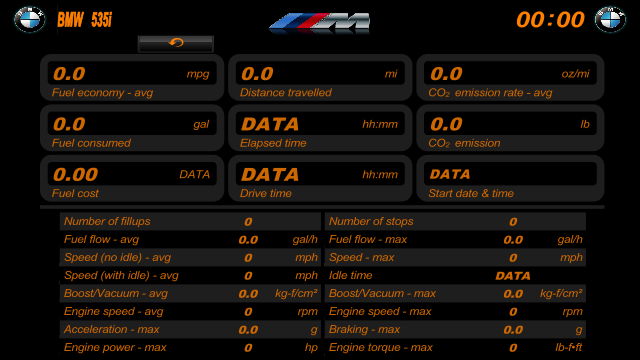Click the BMW logo at top left
640x360 pixels.
29,19
